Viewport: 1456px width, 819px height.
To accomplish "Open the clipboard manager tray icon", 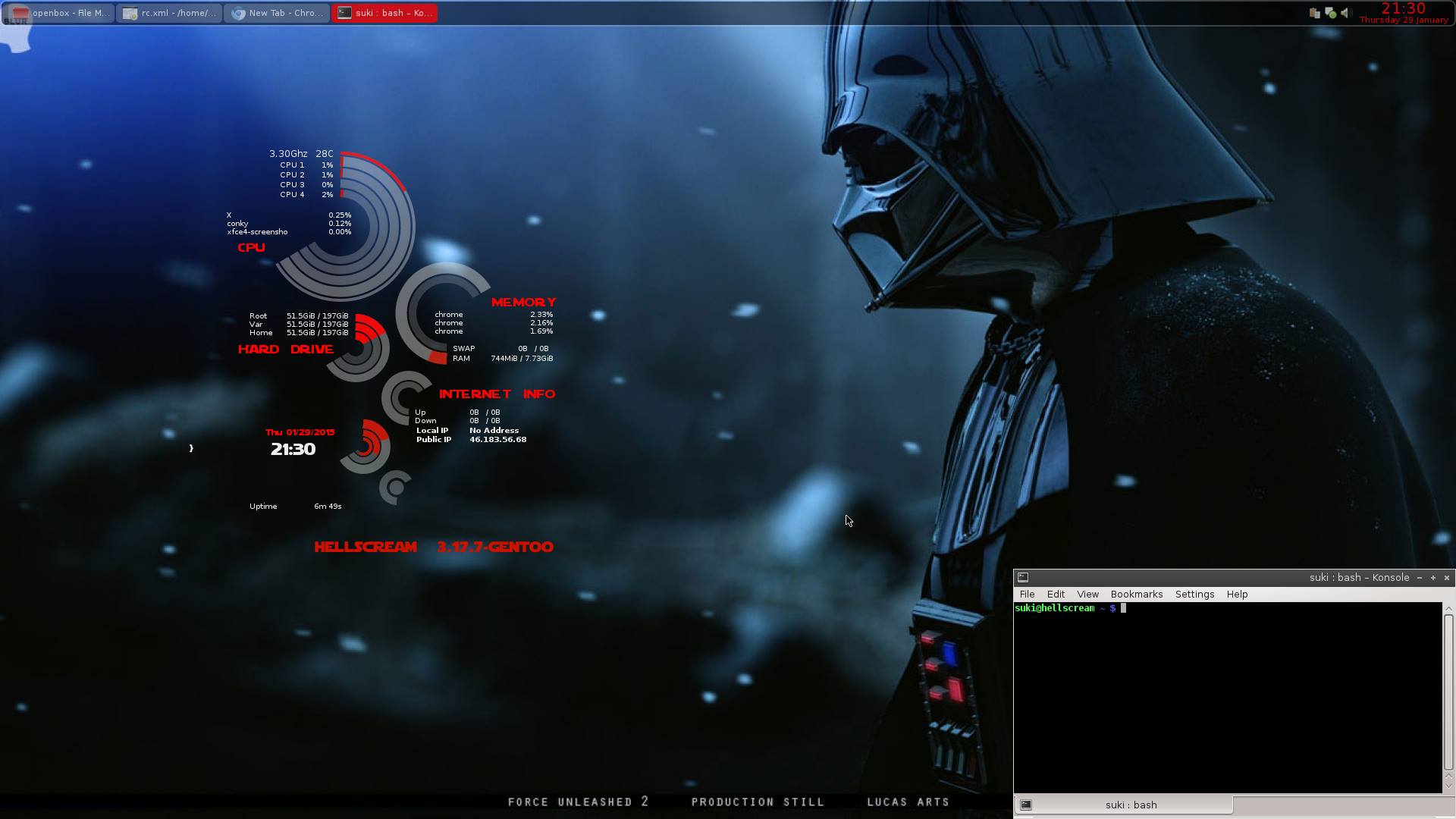I will (x=1314, y=13).
